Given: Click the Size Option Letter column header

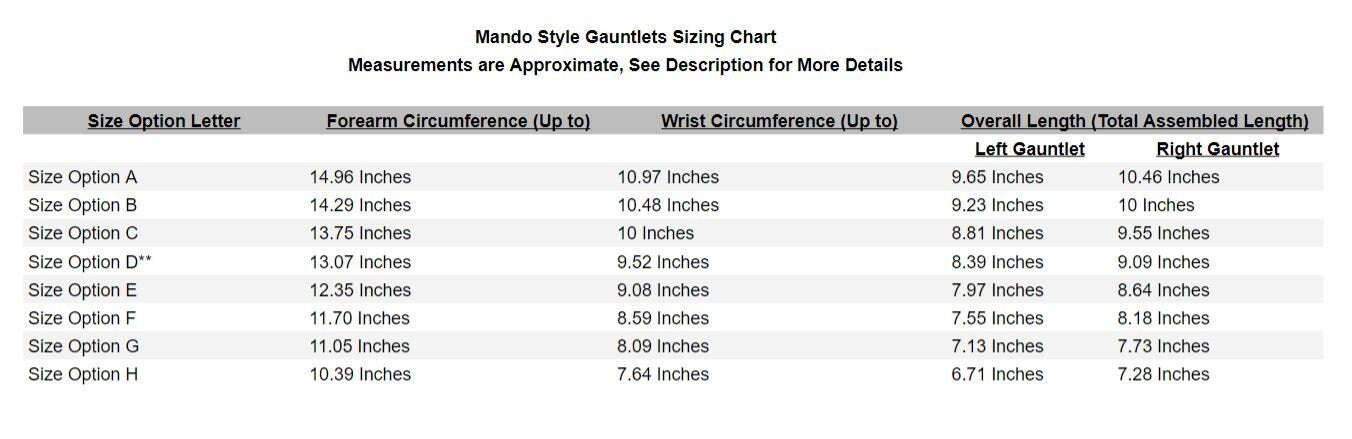Looking at the screenshot, I should tap(164, 121).
